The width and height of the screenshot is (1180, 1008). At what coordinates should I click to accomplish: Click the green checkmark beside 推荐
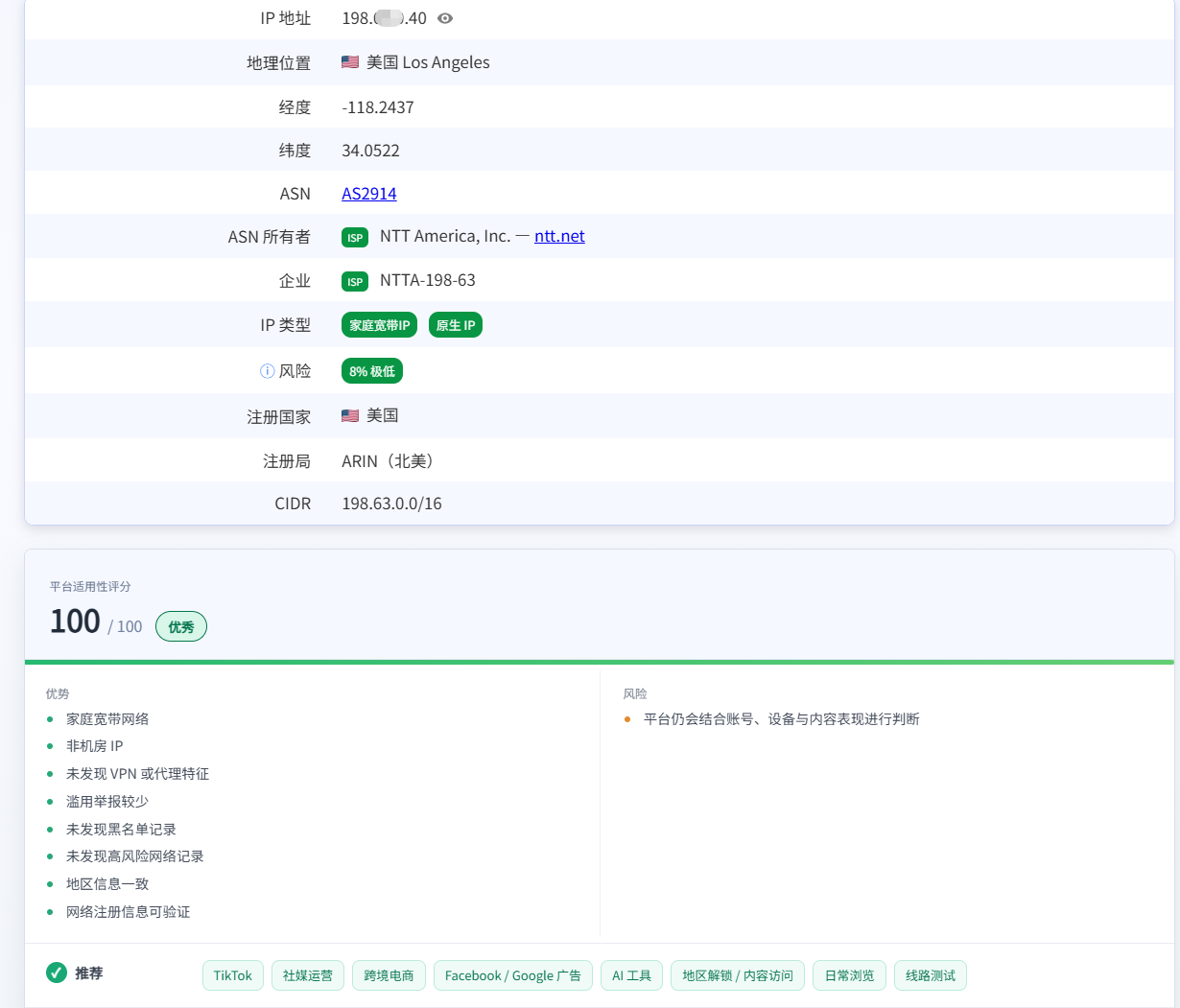click(x=57, y=973)
